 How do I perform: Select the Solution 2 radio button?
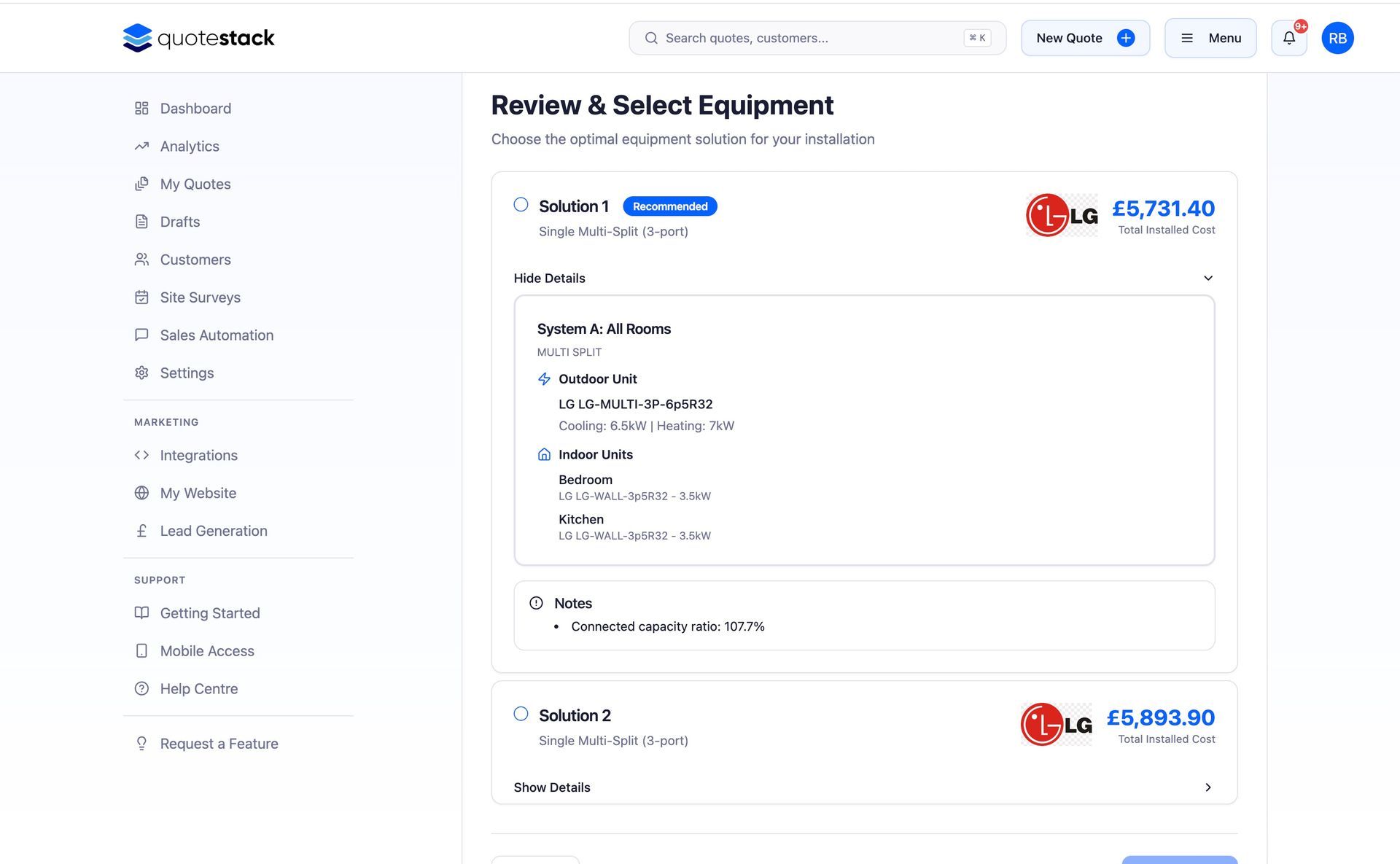[521, 714]
